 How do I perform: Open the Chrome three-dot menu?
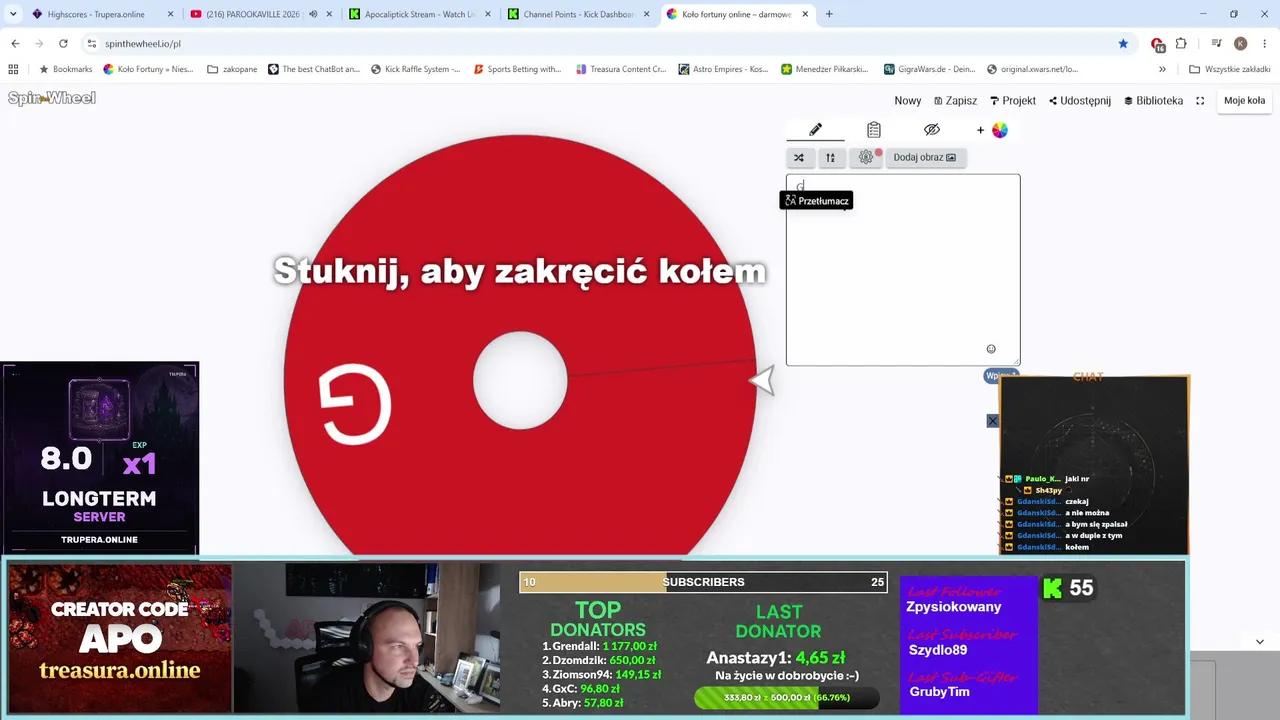tap(1265, 44)
